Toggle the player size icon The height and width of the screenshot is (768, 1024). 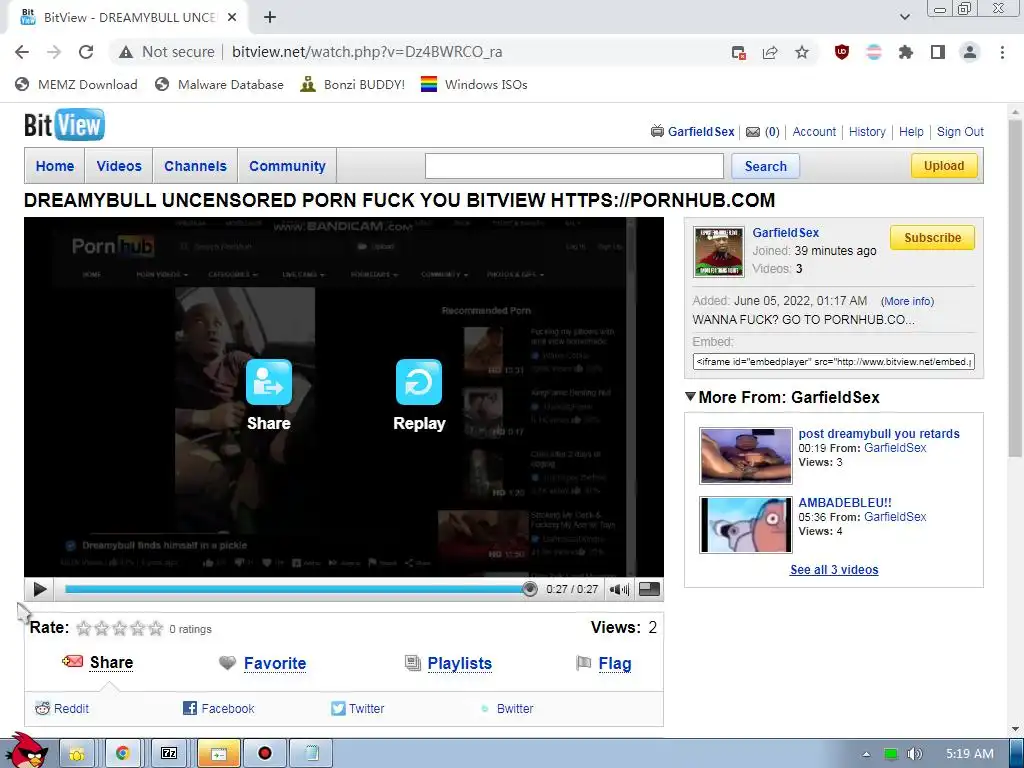pos(648,589)
